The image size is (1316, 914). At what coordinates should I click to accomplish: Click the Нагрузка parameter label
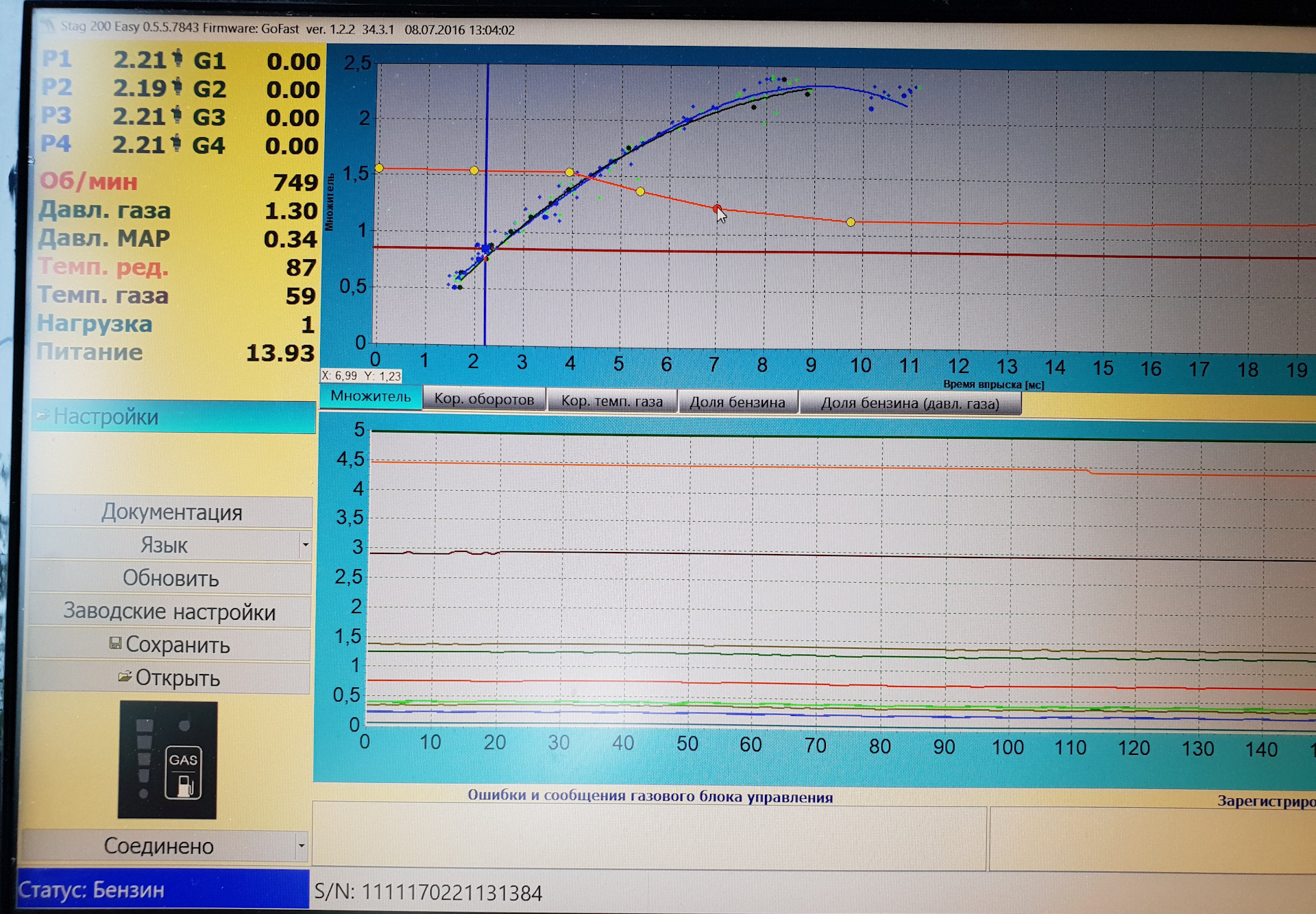[95, 323]
